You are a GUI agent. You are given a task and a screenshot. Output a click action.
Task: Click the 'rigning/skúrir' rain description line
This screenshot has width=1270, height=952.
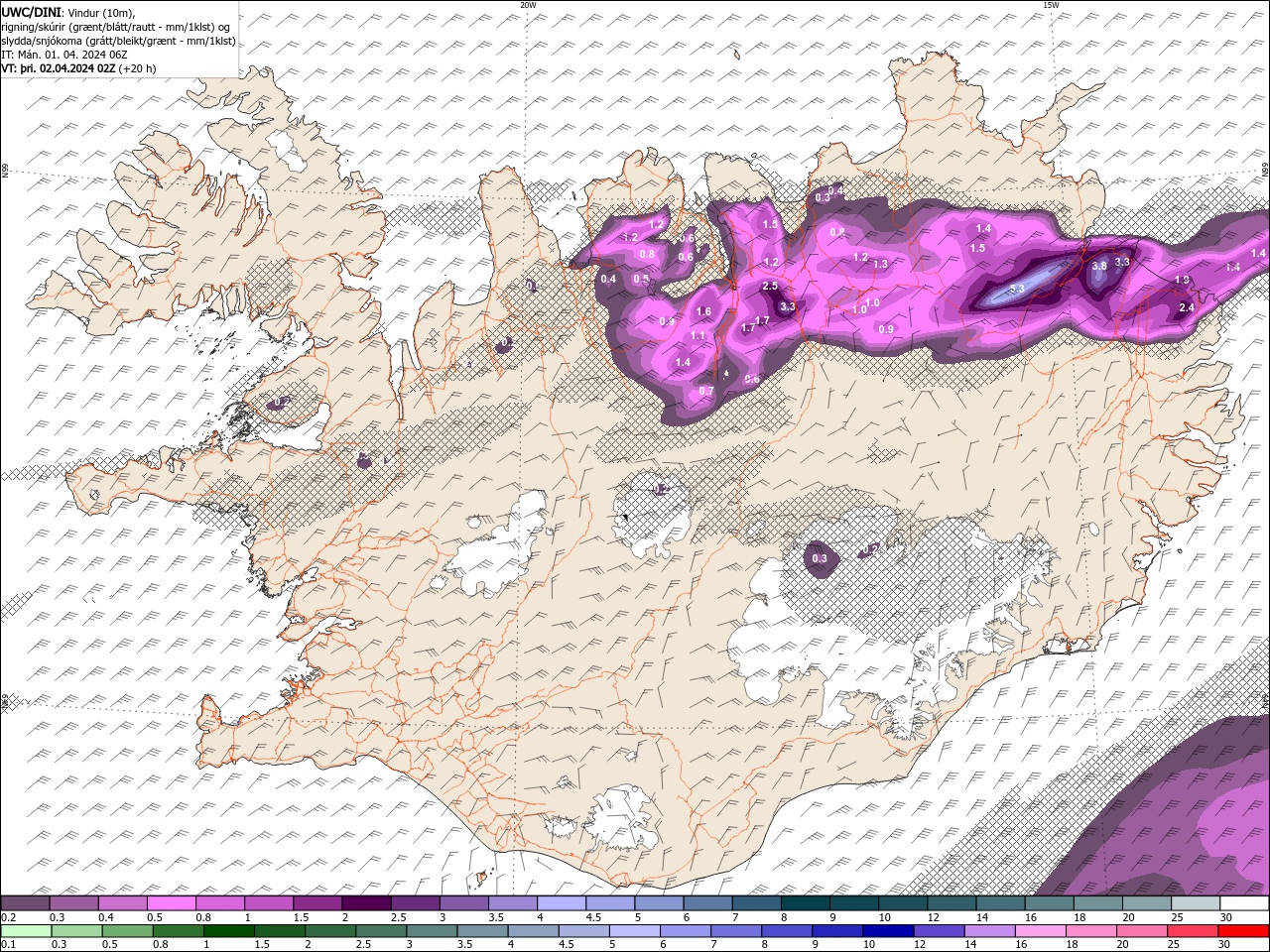pyautogui.click(x=115, y=26)
